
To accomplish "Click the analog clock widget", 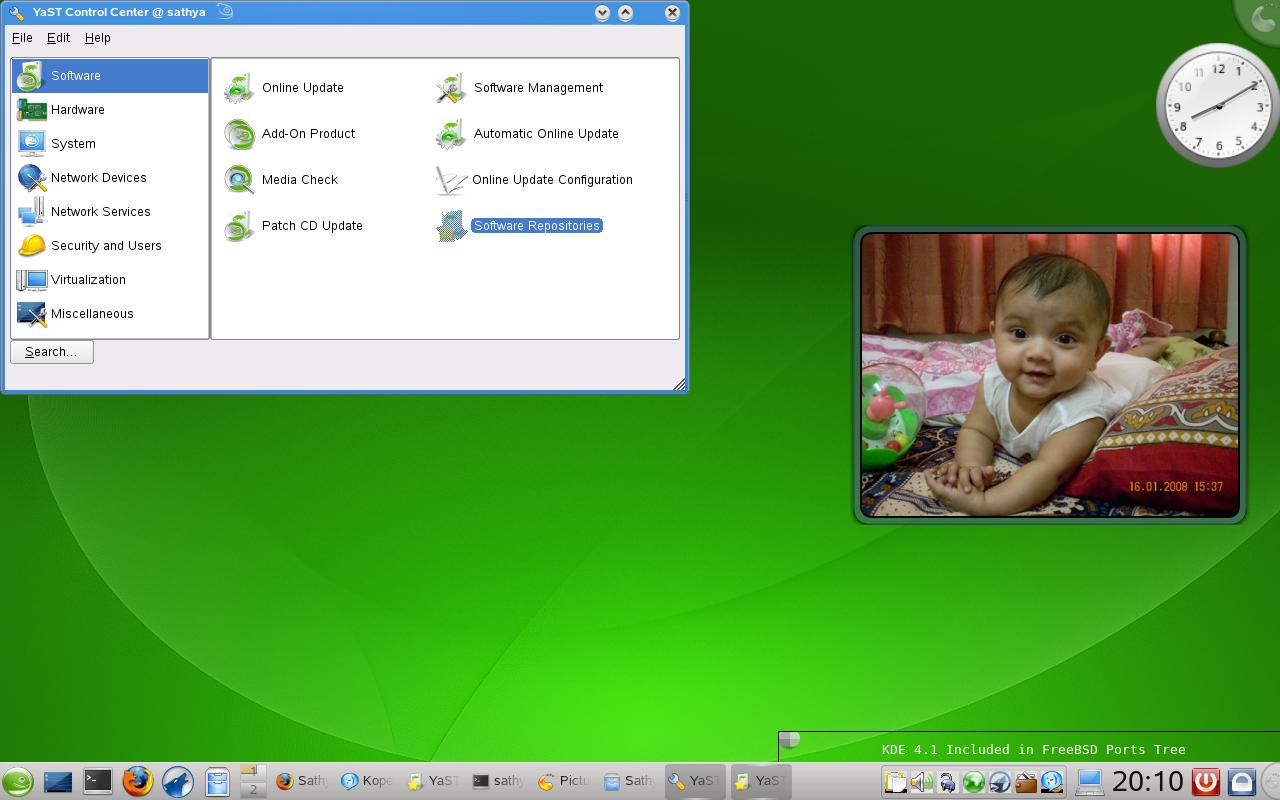I will click(x=1218, y=105).
